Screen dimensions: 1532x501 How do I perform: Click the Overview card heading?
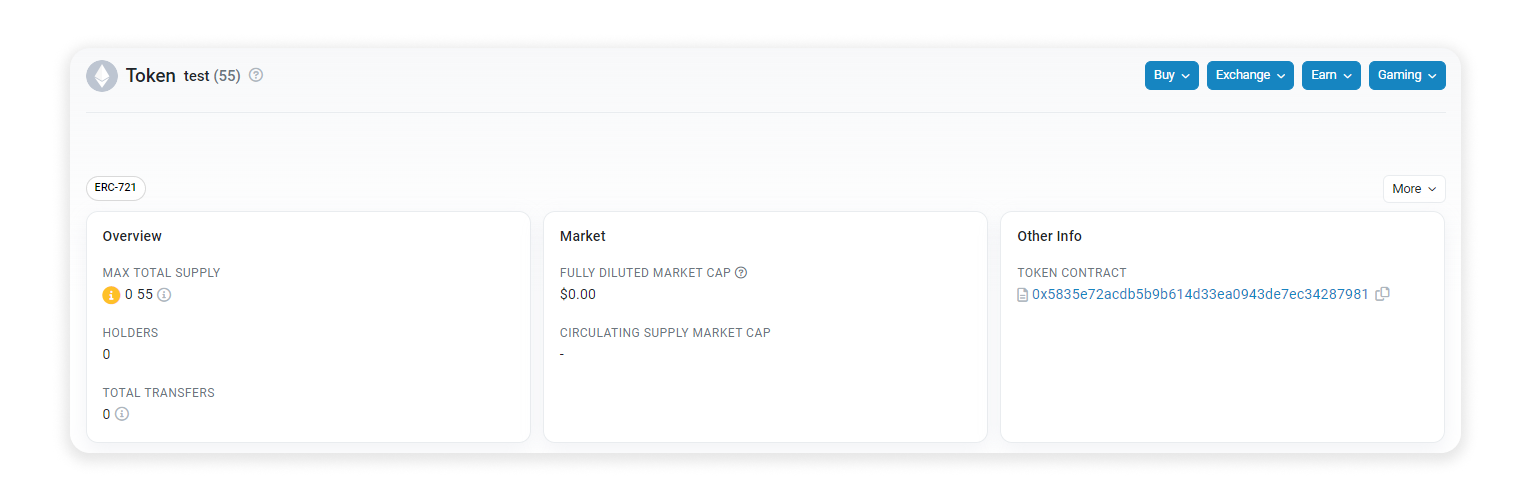(132, 236)
